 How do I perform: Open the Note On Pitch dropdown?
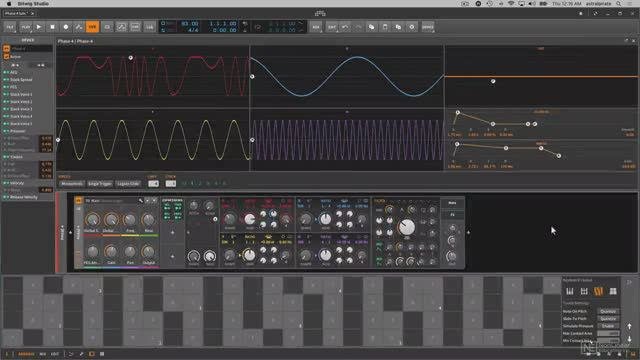click(608, 311)
